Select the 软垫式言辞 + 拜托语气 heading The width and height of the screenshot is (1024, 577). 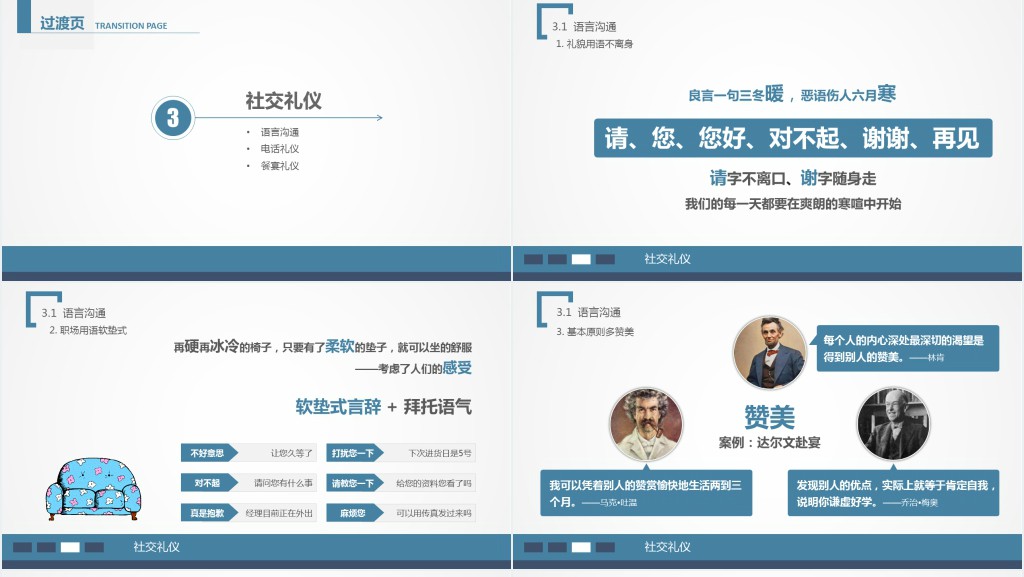pyautogui.click(x=383, y=407)
